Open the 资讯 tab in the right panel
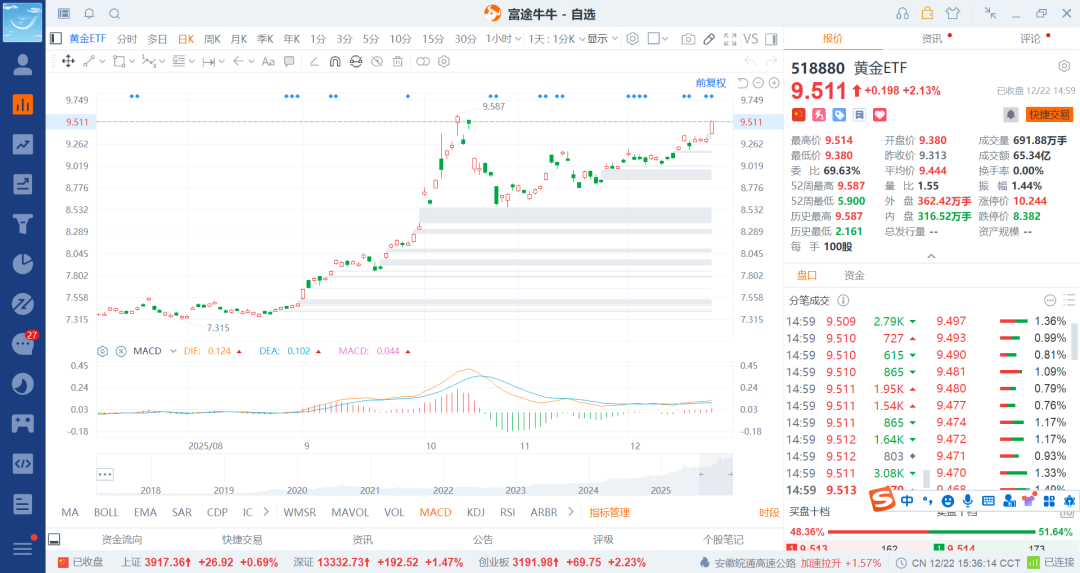This screenshot has height=573, width=1080. [932, 39]
